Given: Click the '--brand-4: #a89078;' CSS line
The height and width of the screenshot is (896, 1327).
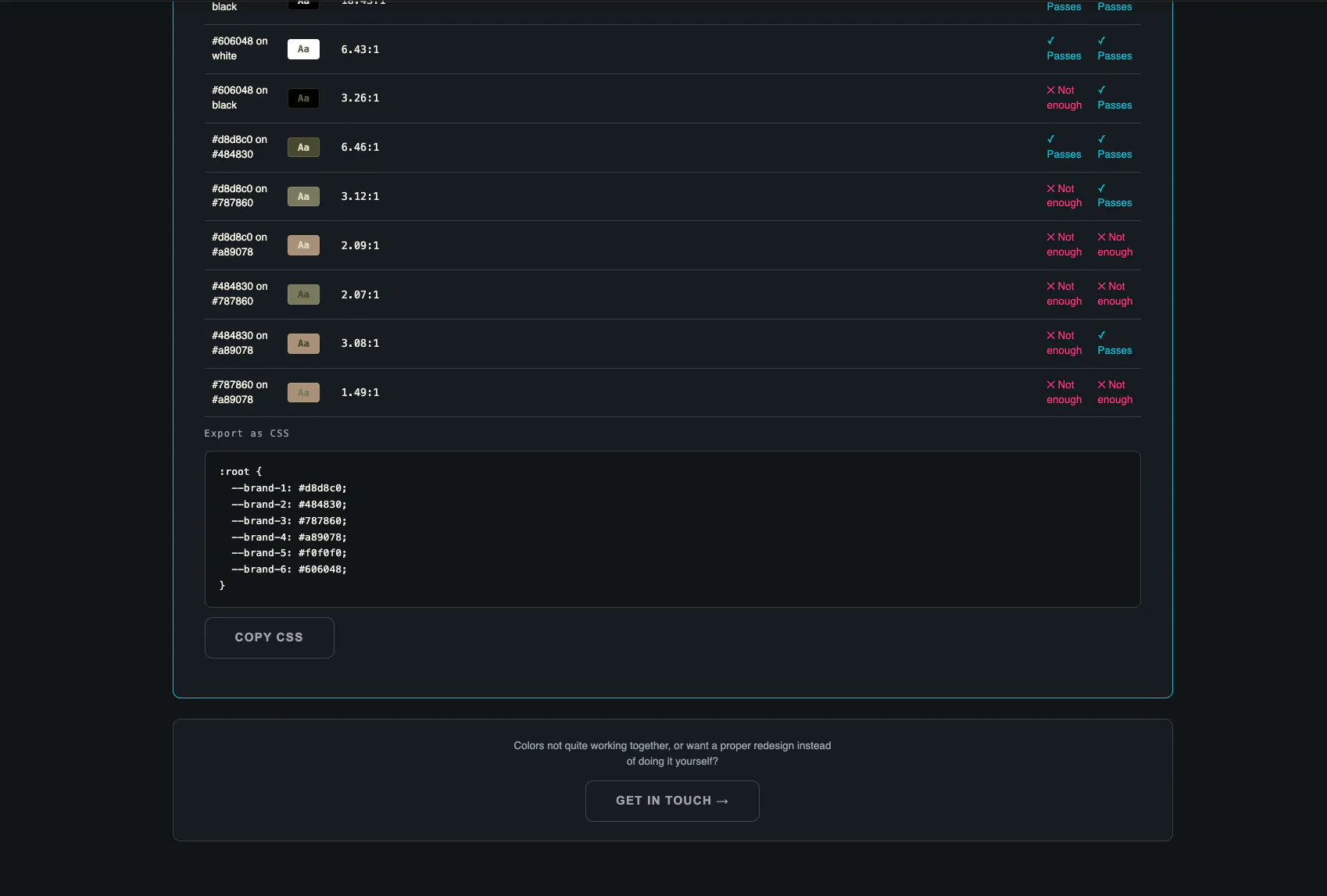Looking at the screenshot, I should tap(289, 537).
